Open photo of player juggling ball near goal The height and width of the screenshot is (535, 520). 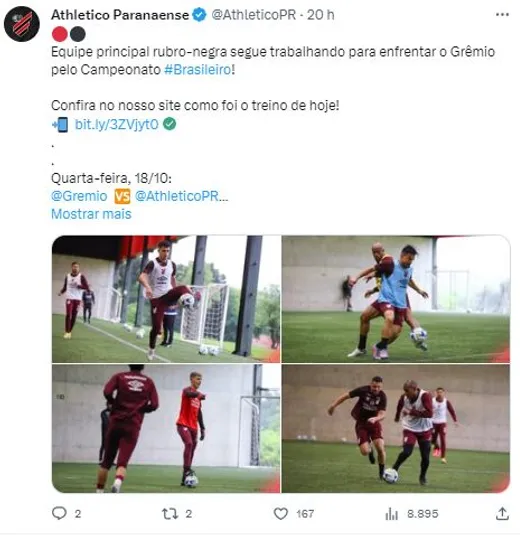166,299
